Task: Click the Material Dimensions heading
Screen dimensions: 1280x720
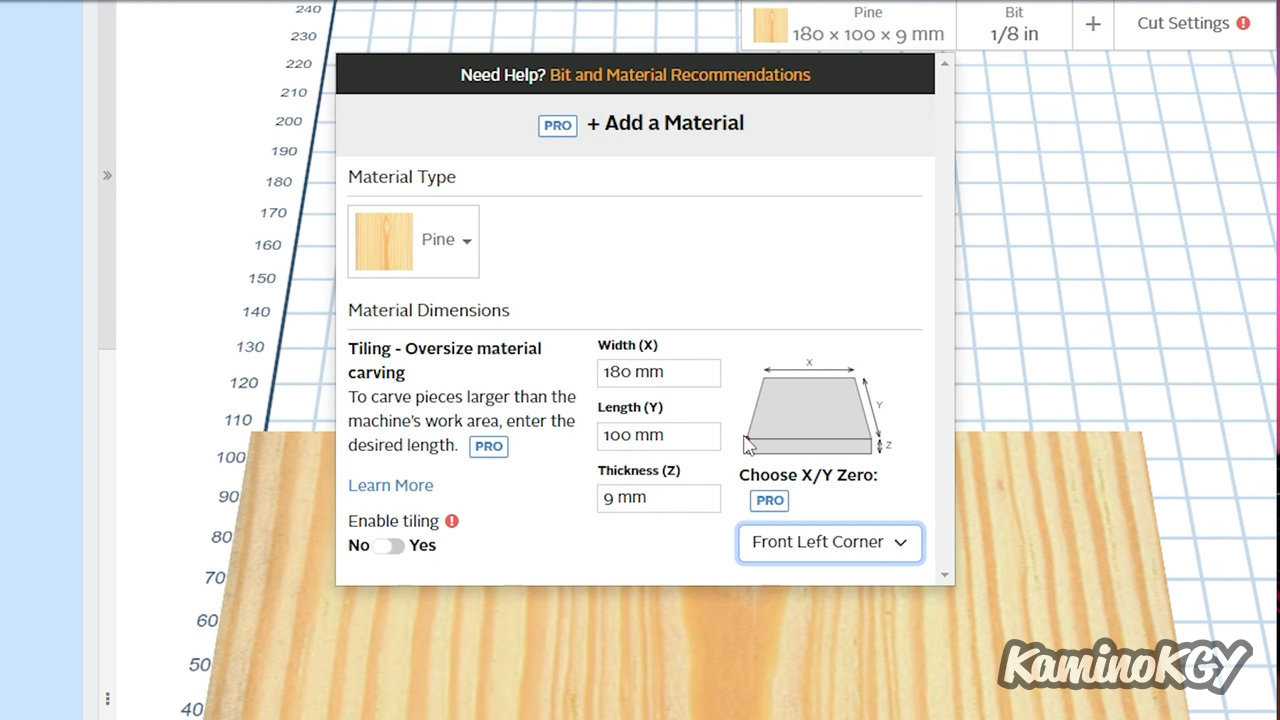Action: coord(429,311)
